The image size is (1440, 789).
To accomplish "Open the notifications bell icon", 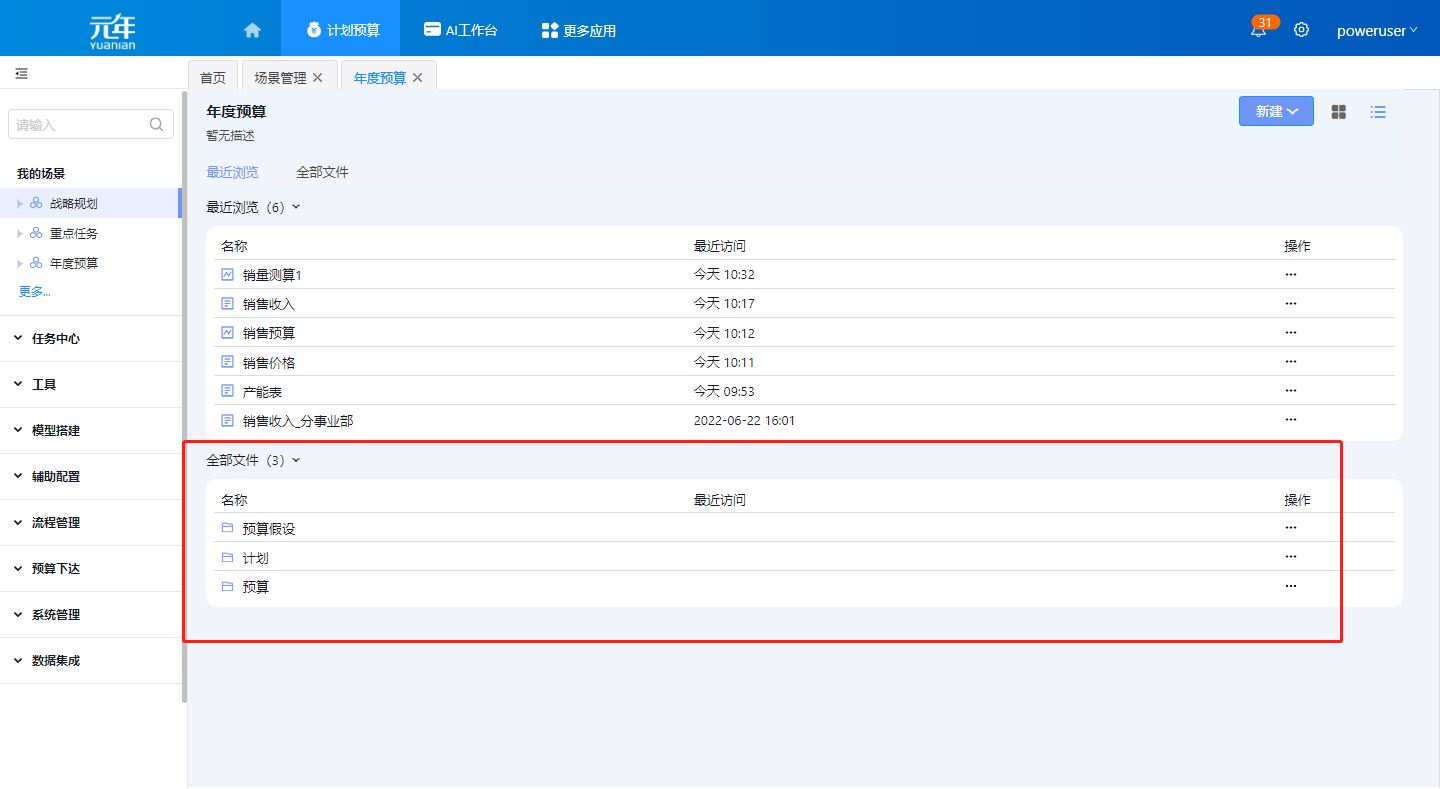I will [x=1258, y=30].
